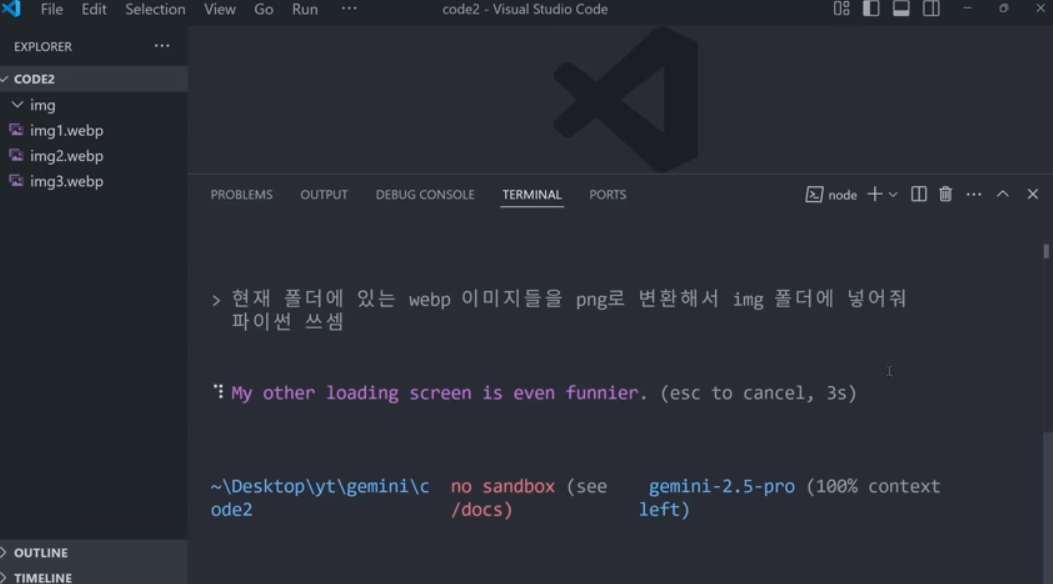Open the View menu
The height and width of the screenshot is (584, 1053).
(x=220, y=9)
